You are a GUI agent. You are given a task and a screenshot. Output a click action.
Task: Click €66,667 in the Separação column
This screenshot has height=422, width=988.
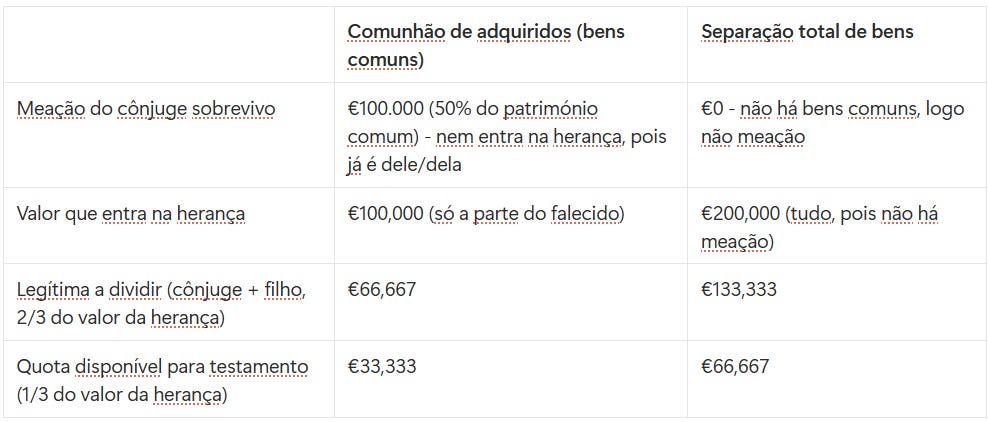tap(735, 367)
